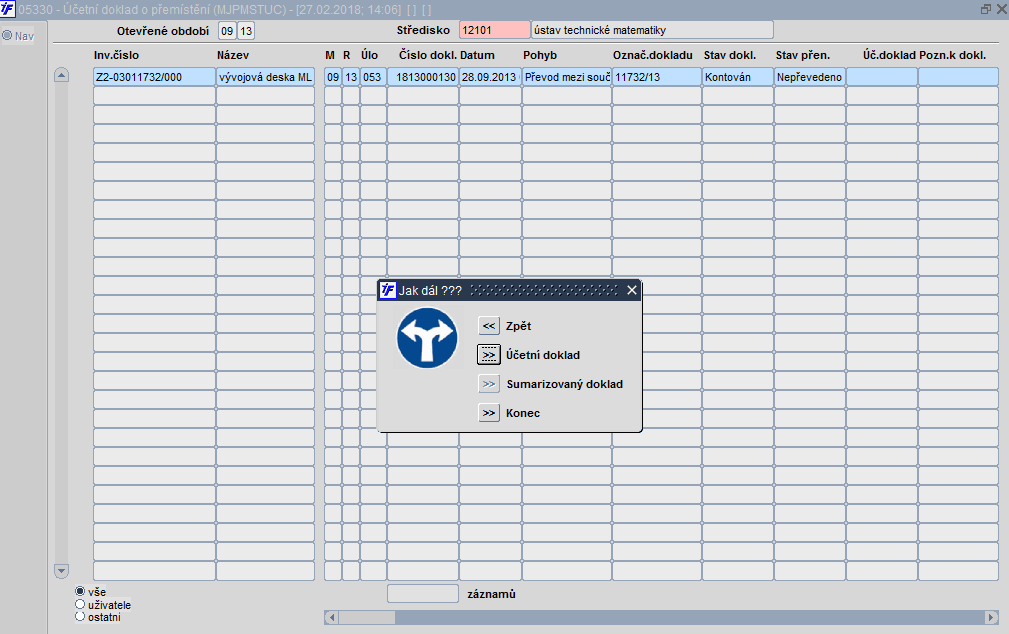Select the ostatní radio button
The height and width of the screenshot is (634, 1009).
point(80,617)
